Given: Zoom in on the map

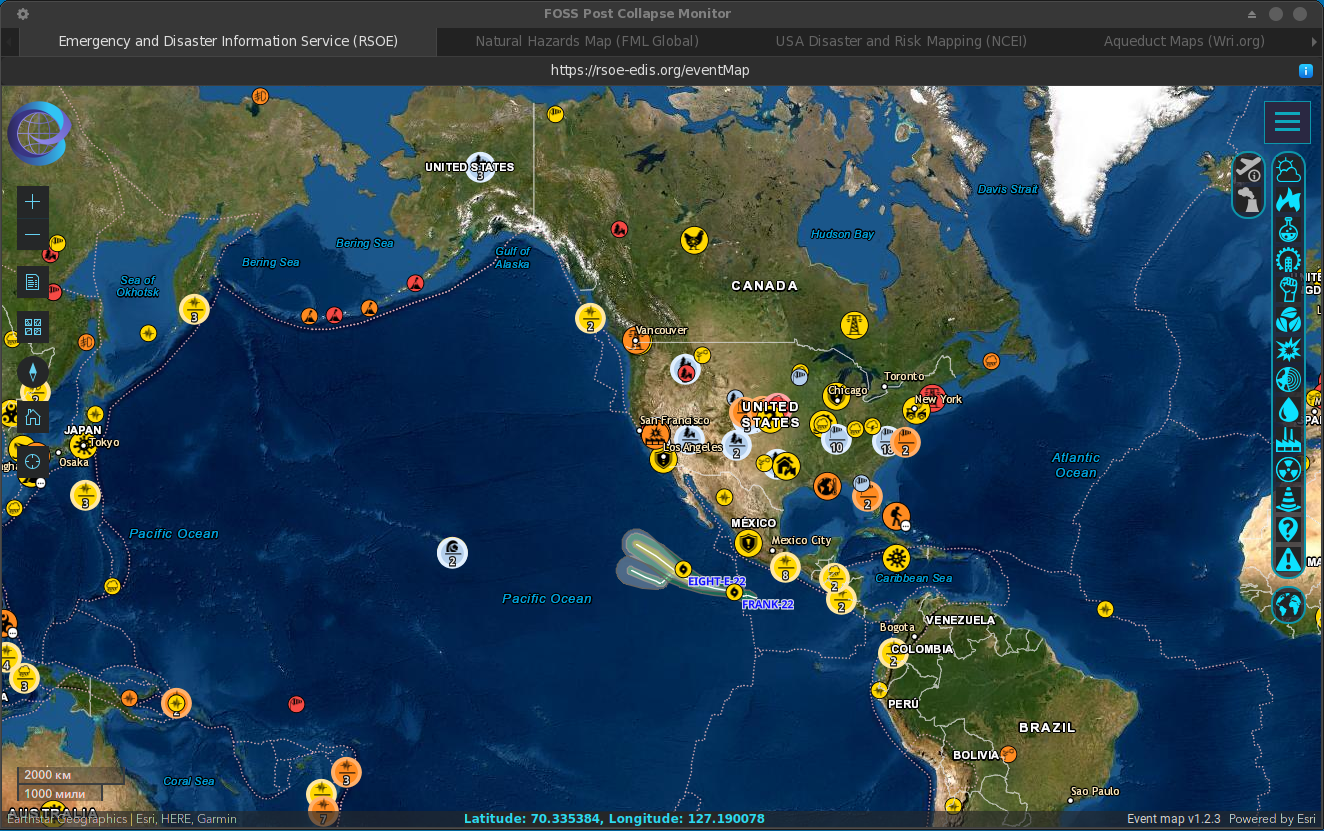Looking at the screenshot, I should [33, 201].
